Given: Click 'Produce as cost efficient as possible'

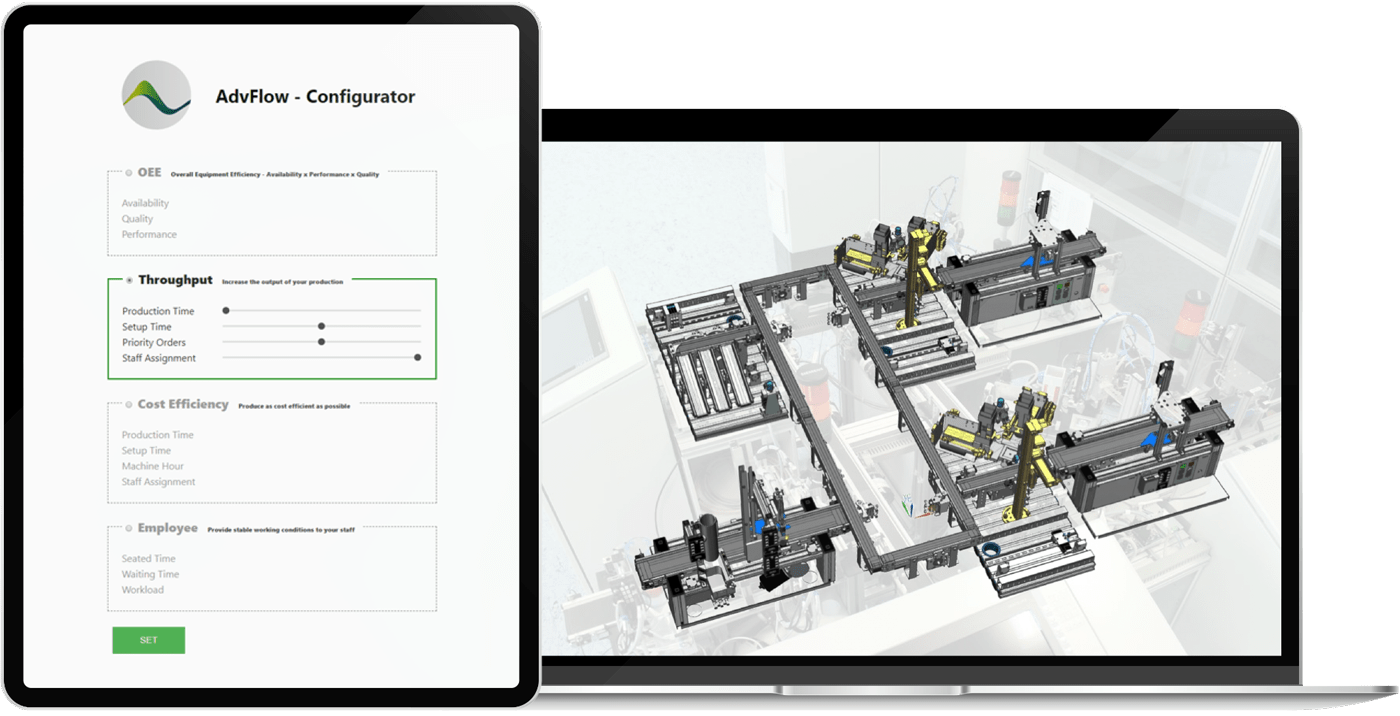Looking at the screenshot, I should 294,406.
